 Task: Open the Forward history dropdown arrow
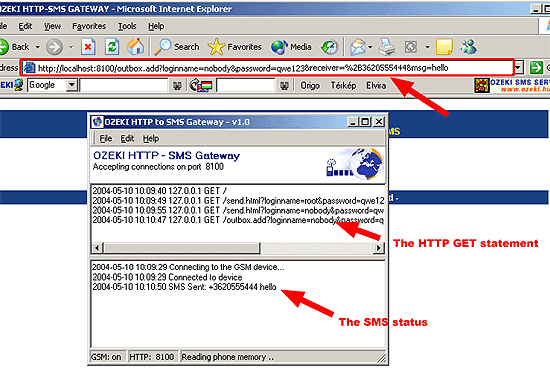click(71, 47)
